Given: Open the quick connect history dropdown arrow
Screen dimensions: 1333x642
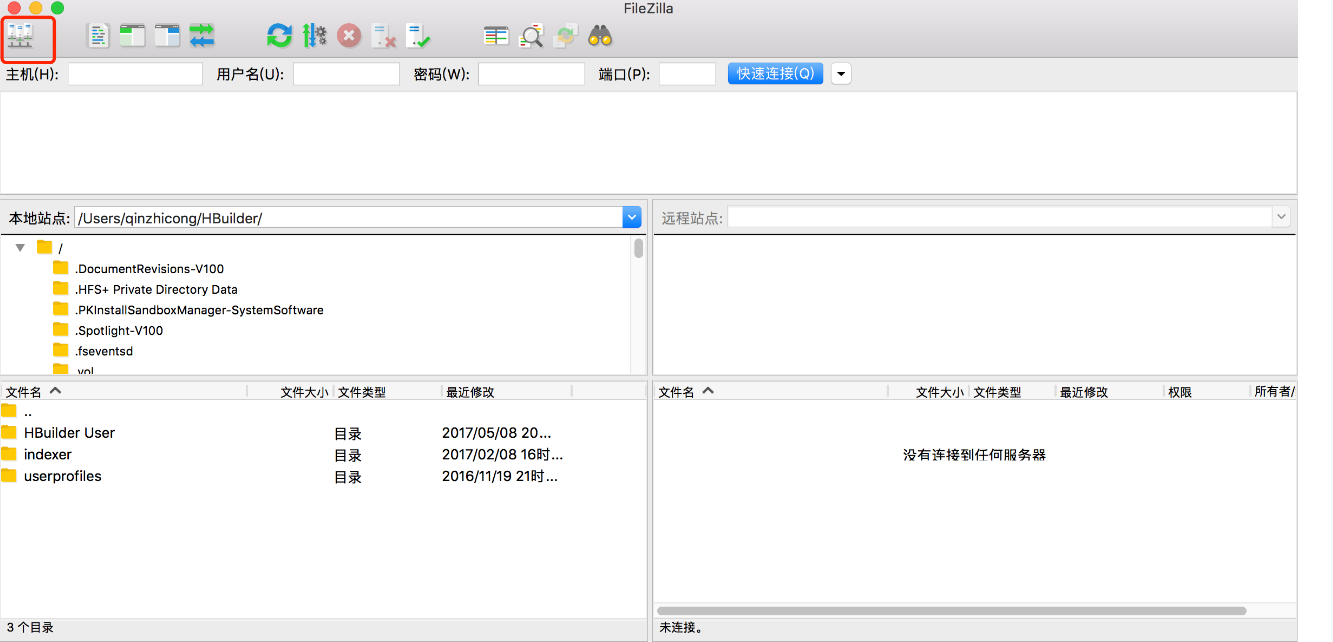Looking at the screenshot, I should coord(841,74).
